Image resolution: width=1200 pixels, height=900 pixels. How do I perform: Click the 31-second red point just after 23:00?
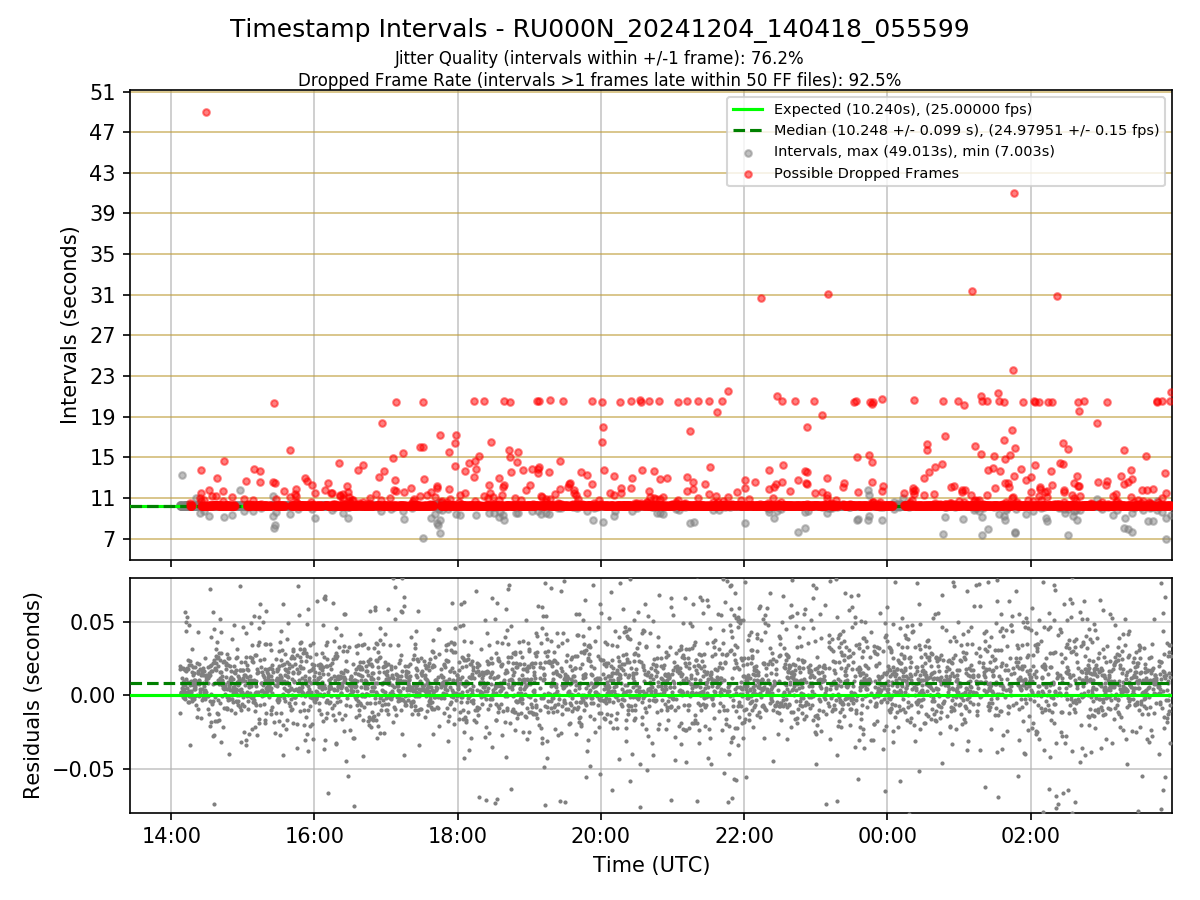pos(828,294)
